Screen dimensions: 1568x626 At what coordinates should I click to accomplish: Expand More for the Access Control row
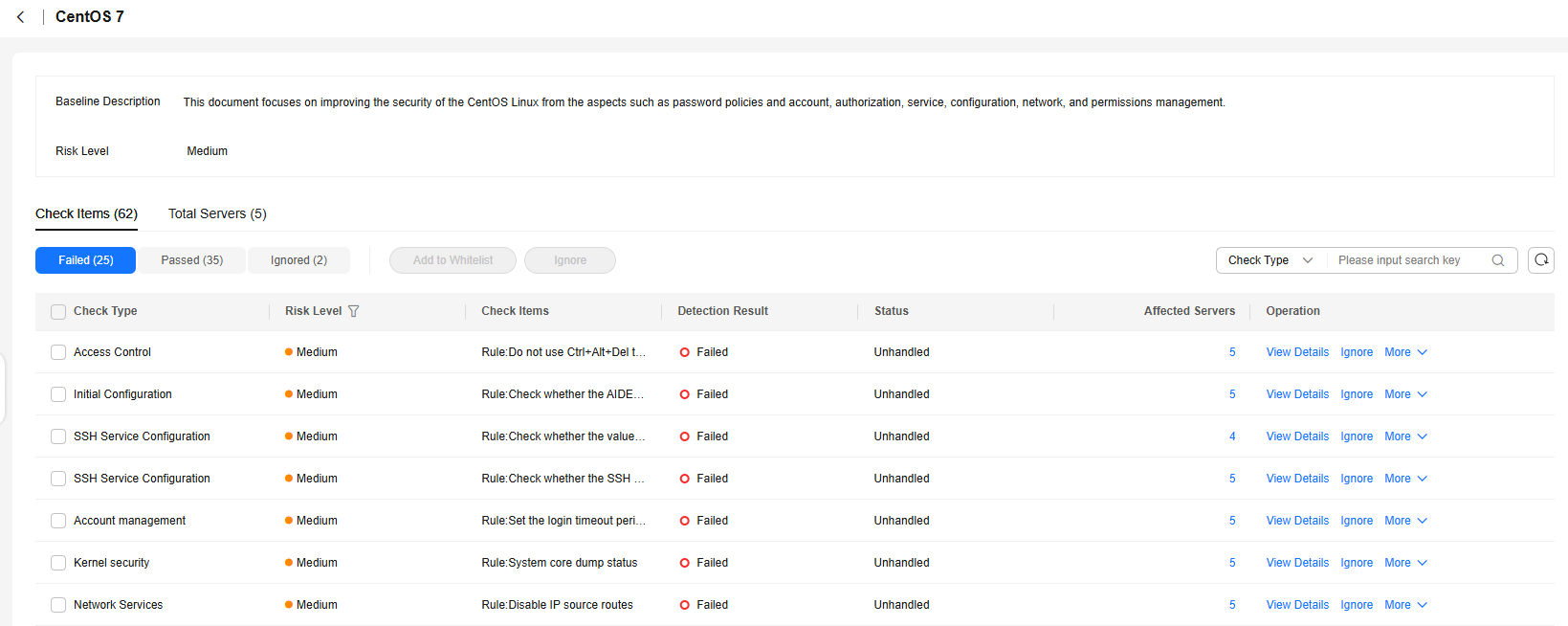pyautogui.click(x=1405, y=352)
